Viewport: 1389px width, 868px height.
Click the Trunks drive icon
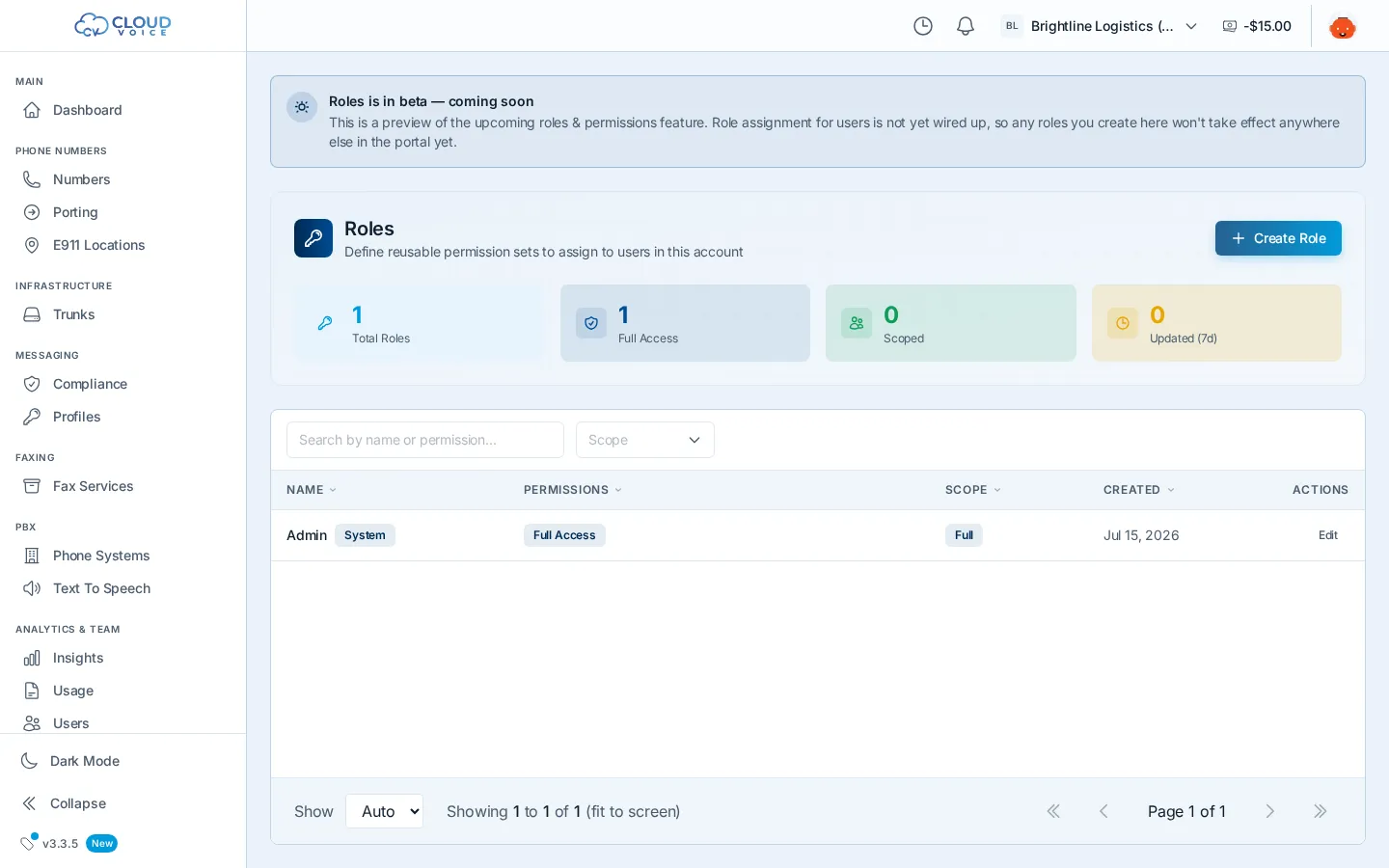click(x=32, y=314)
